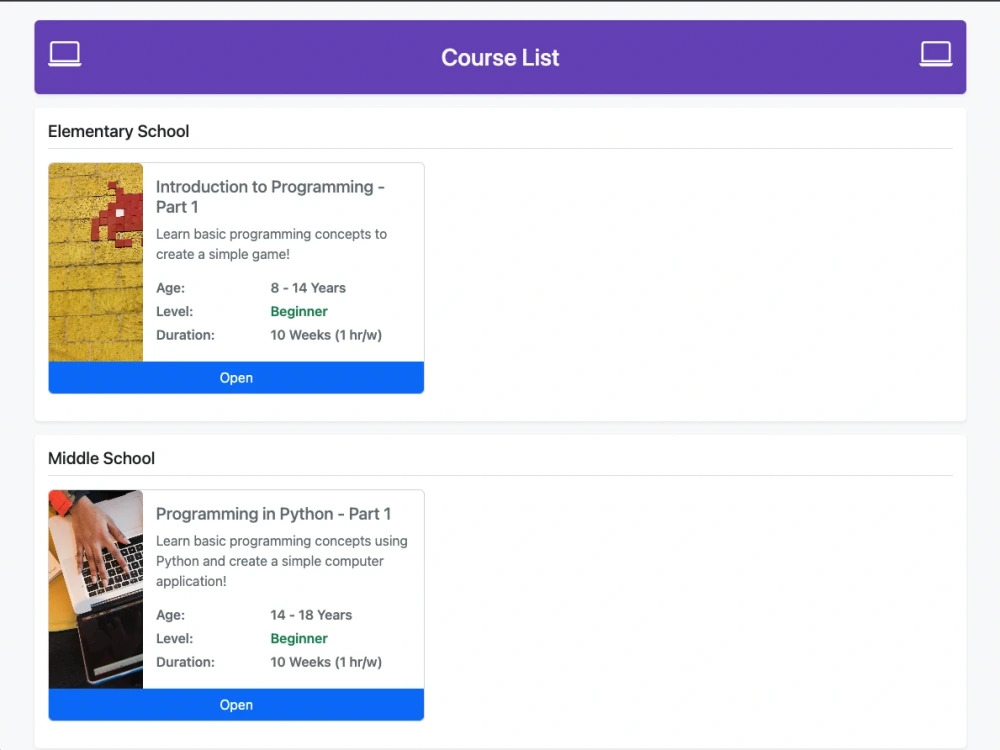The height and width of the screenshot is (750, 1000).
Task: Click the elementary course 10 Weeks duration
Action: [325, 335]
